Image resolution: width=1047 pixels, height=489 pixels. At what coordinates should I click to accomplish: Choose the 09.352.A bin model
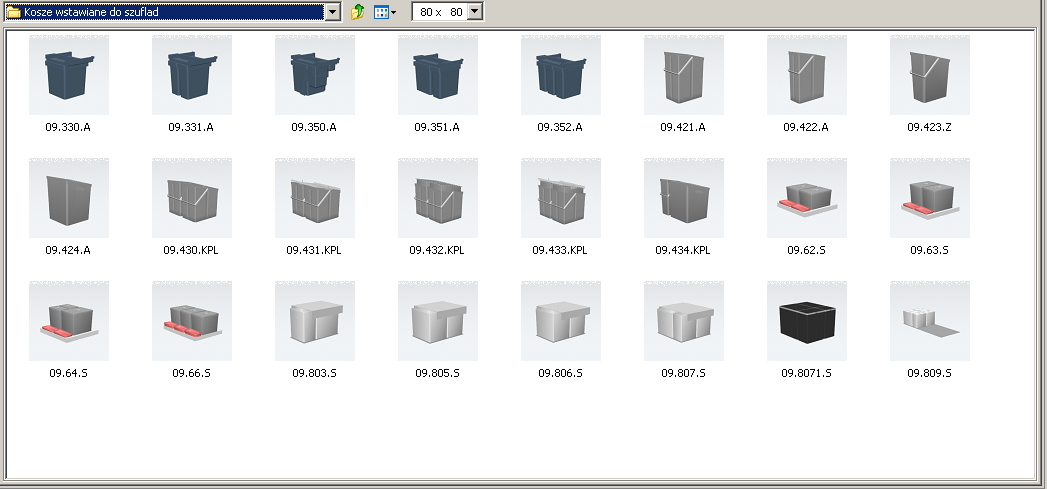(x=560, y=75)
